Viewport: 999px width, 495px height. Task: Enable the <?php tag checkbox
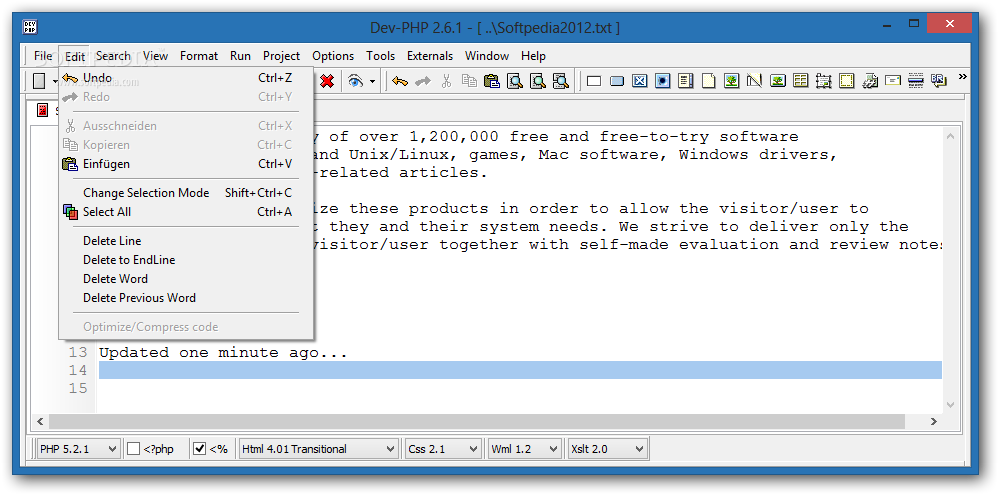(x=133, y=448)
